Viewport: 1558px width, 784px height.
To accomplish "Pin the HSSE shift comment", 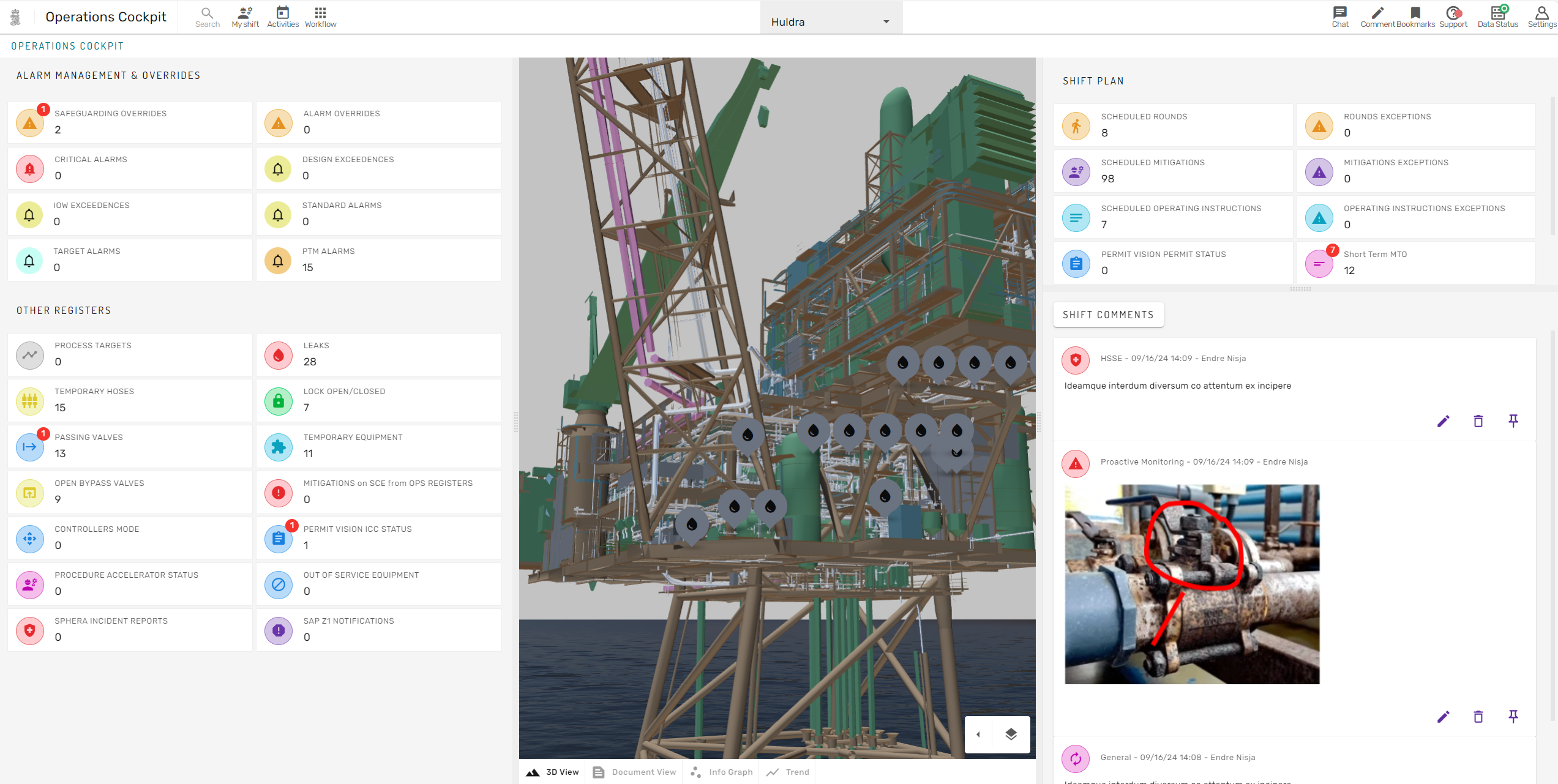I will coord(1513,421).
